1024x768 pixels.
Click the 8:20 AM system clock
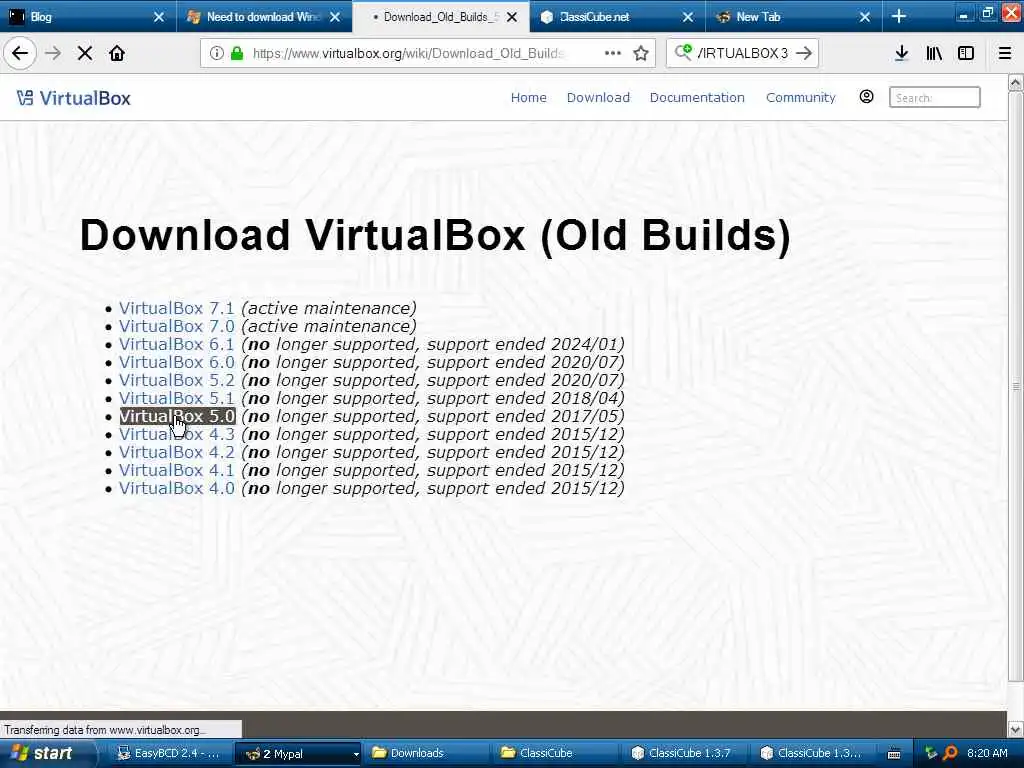point(987,753)
